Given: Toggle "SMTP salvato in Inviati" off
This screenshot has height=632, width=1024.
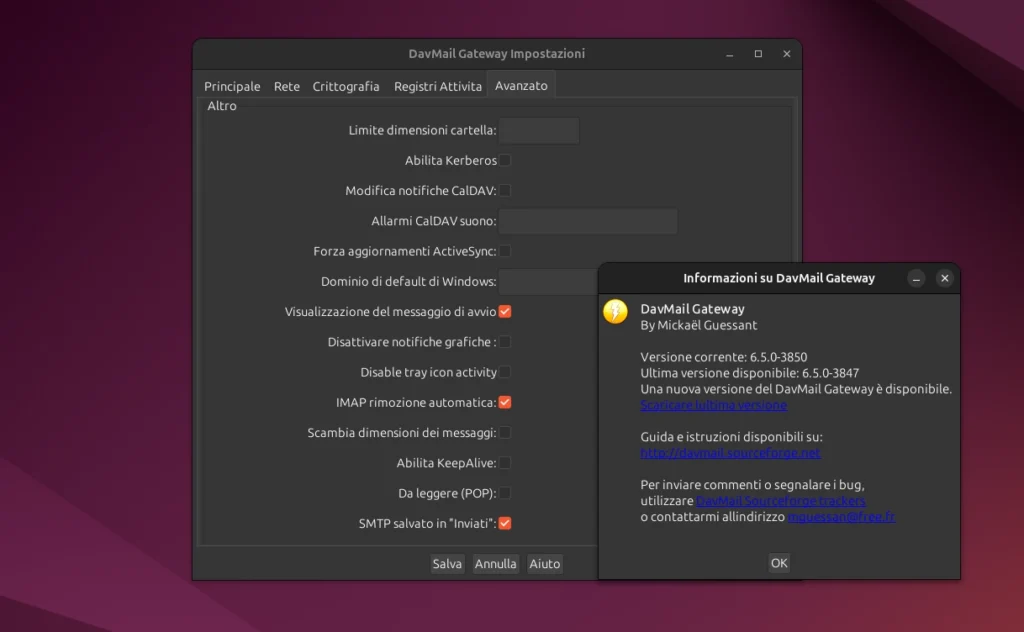Looking at the screenshot, I should [505, 523].
